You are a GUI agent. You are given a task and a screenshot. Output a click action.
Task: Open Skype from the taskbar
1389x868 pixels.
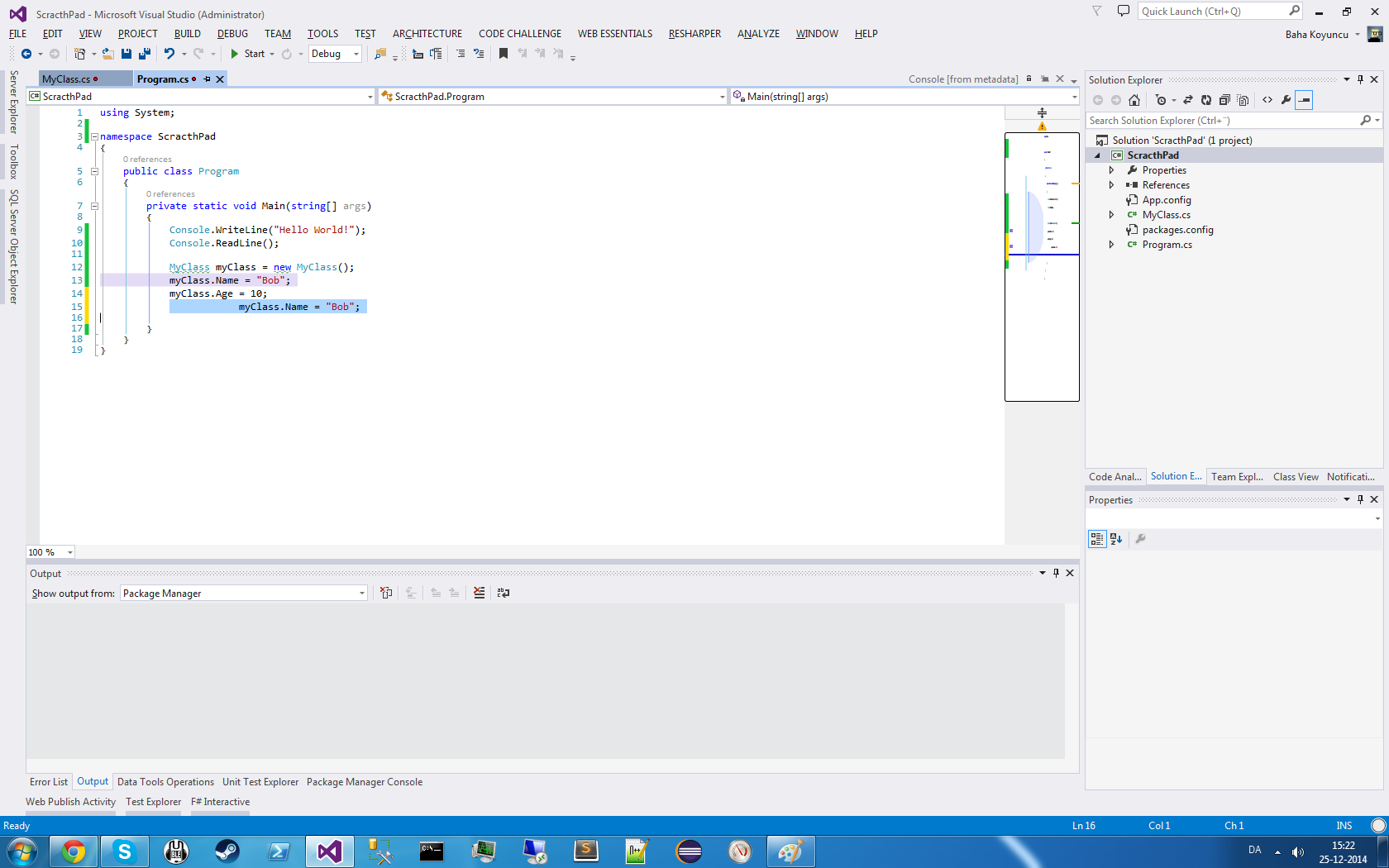pyautogui.click(x=125, y=851)
